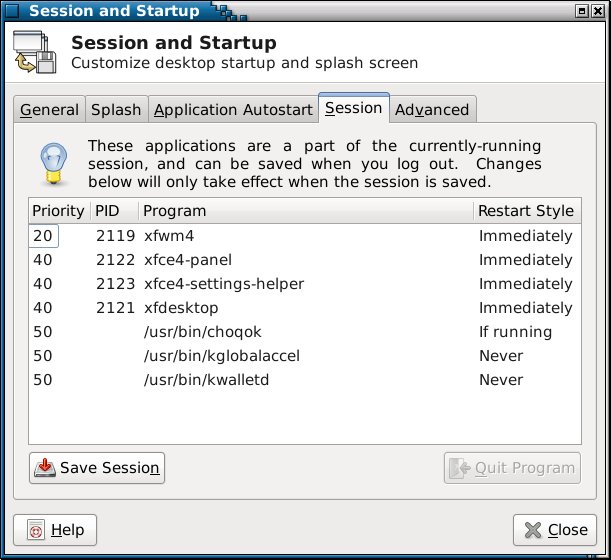Viewport: 611px width, 560px height.
Task: Go to Application Autostart tab
Action: pos(233,110)
